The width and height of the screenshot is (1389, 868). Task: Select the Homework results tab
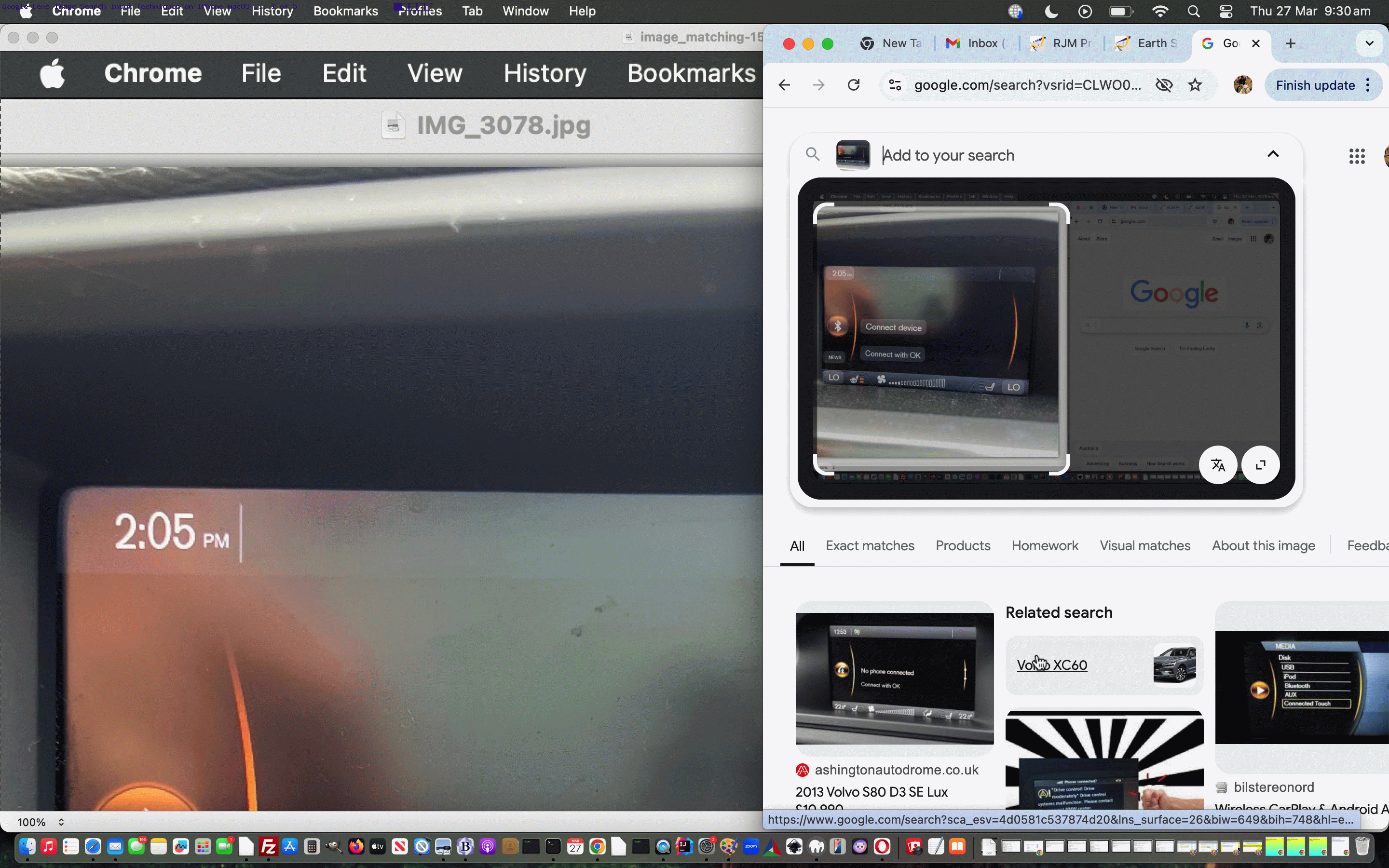click(x=1045, y=545)
